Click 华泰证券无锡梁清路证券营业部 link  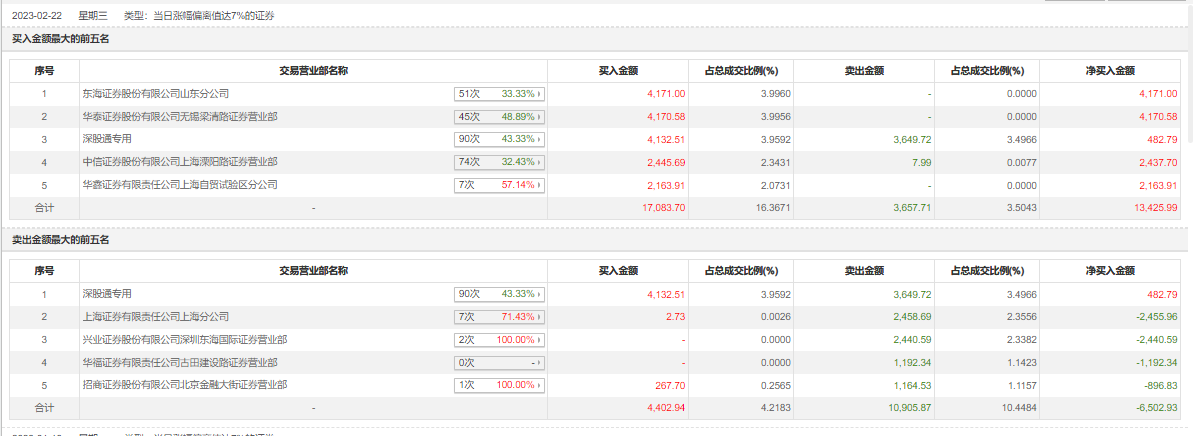[x=180, y=116]
